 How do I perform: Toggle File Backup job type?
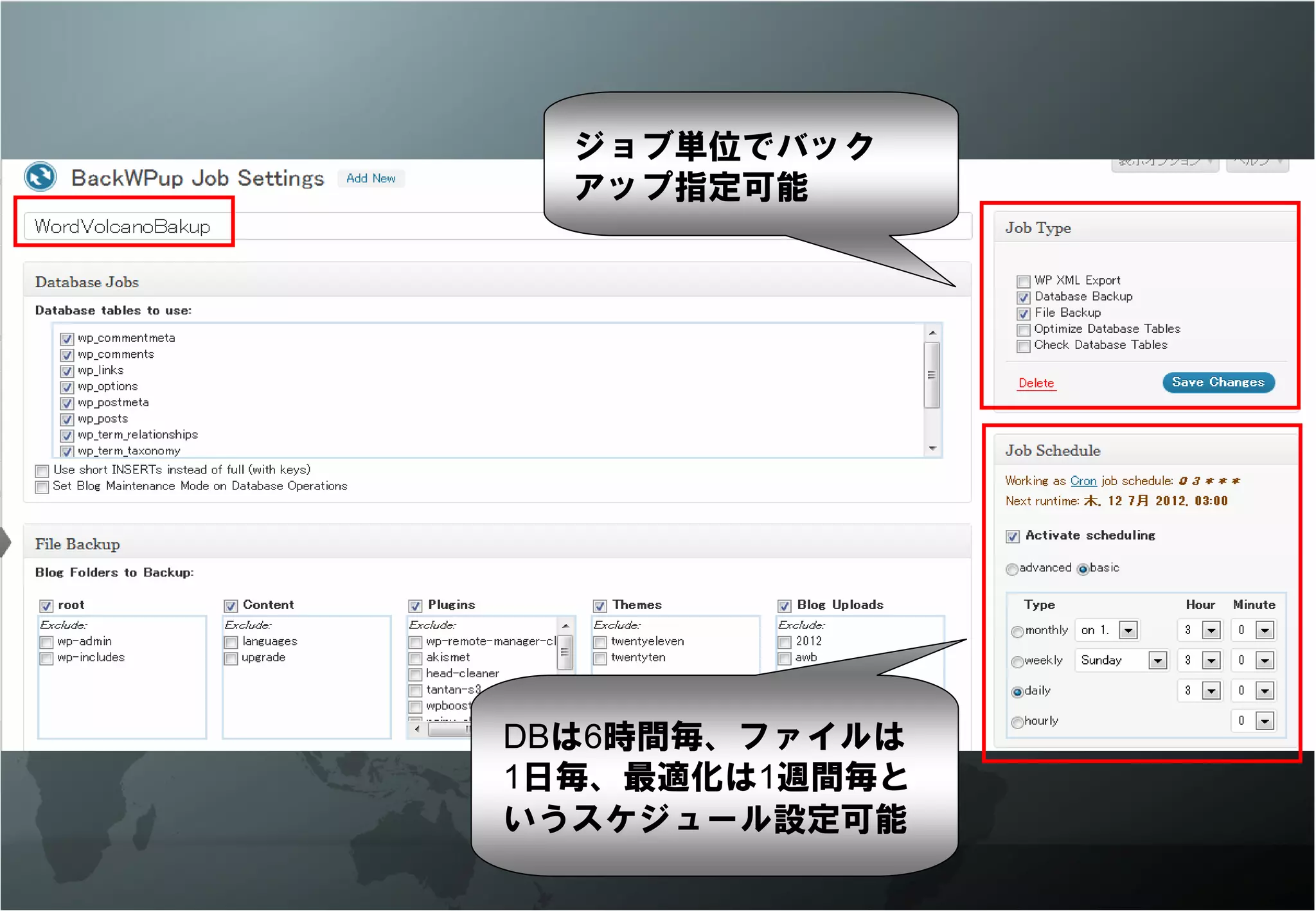[1024, 314]
